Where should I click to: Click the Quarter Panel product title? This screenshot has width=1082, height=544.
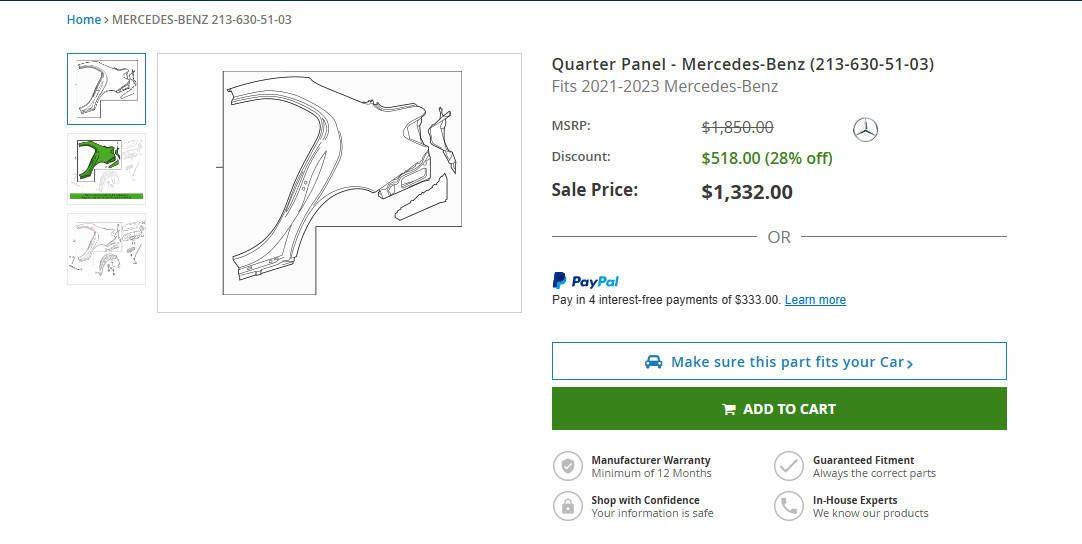click(742, 64)
